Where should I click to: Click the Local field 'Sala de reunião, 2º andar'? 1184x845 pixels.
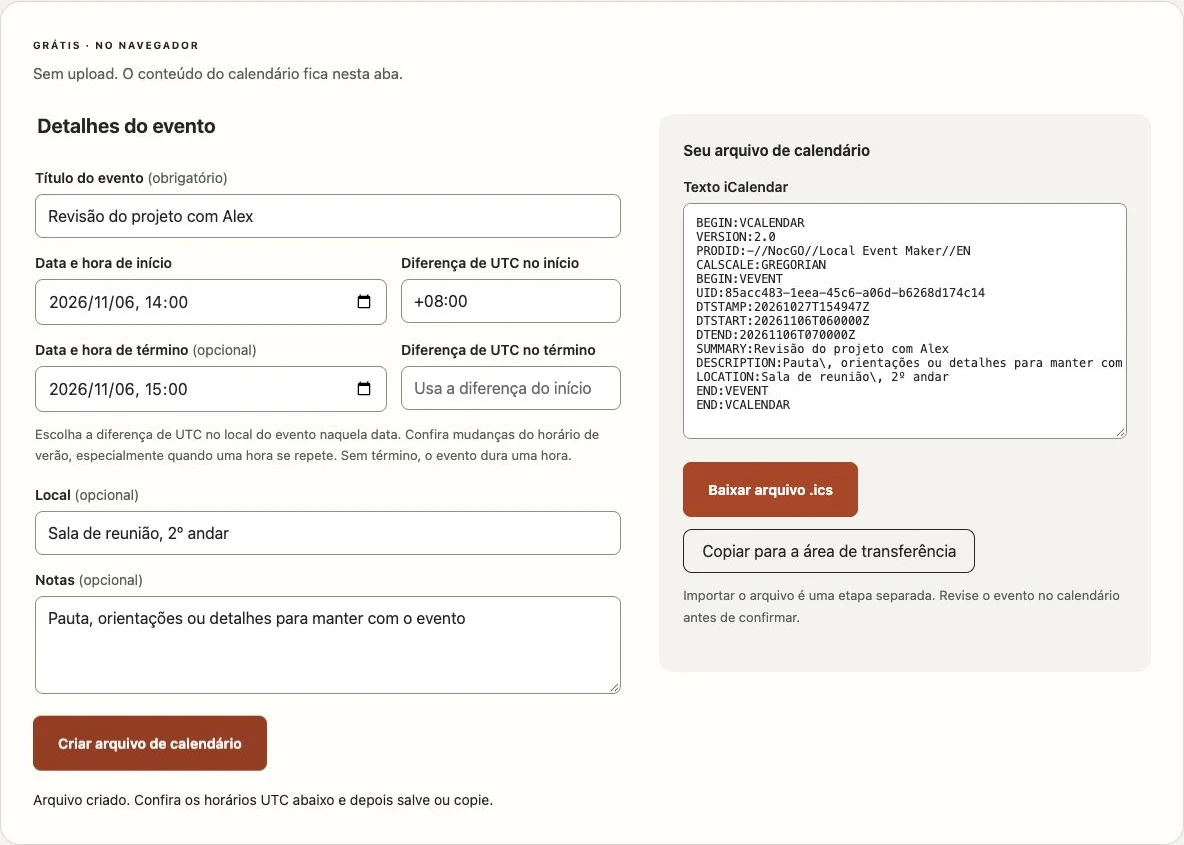tap(328, 533)
